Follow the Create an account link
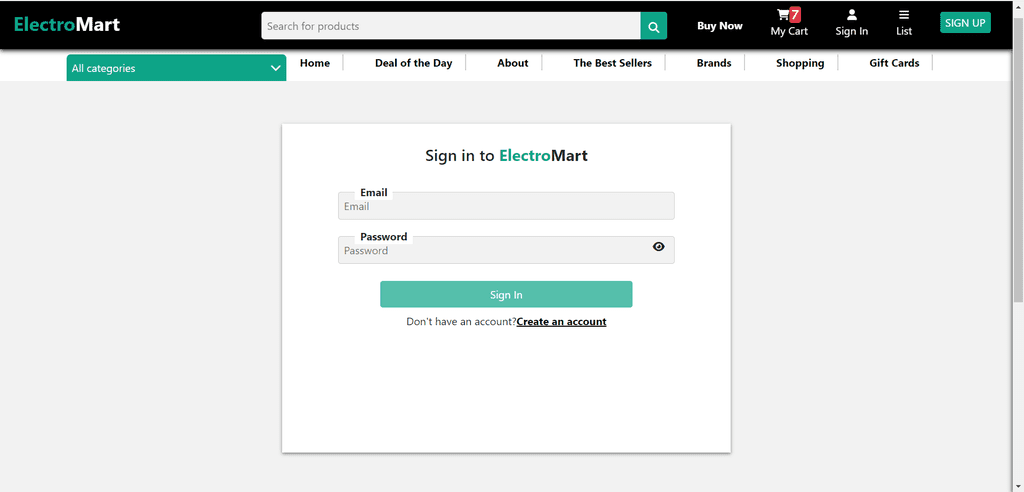Screen dimensions: 1024x492 point(562,321)
